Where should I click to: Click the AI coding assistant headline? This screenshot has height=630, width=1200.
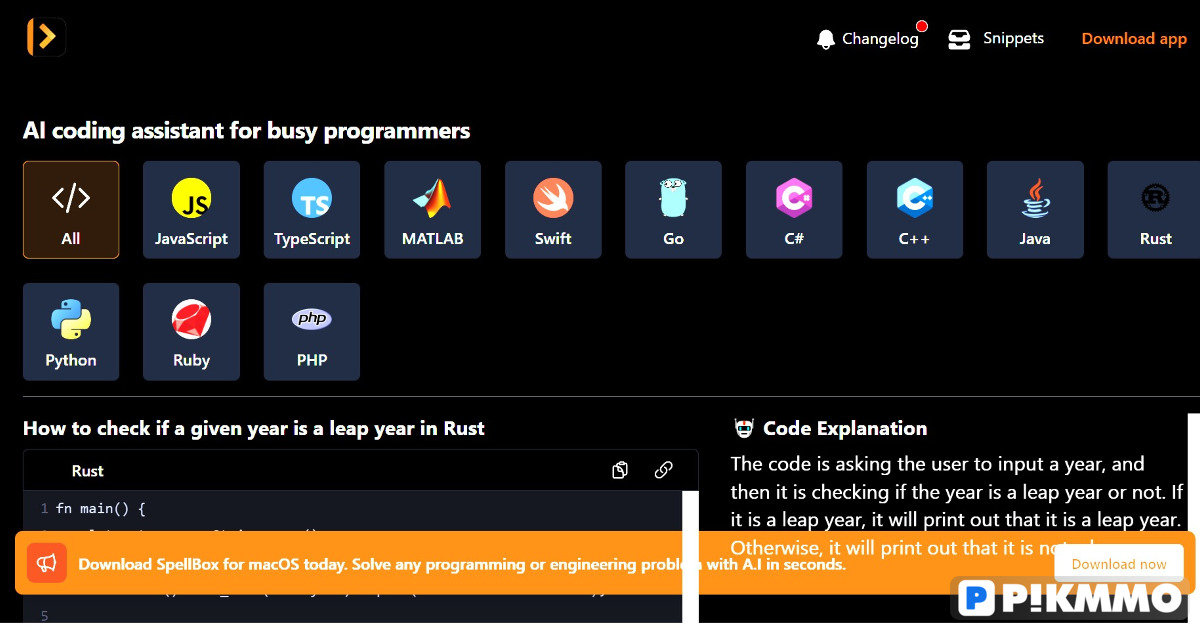tap(246, 131)
